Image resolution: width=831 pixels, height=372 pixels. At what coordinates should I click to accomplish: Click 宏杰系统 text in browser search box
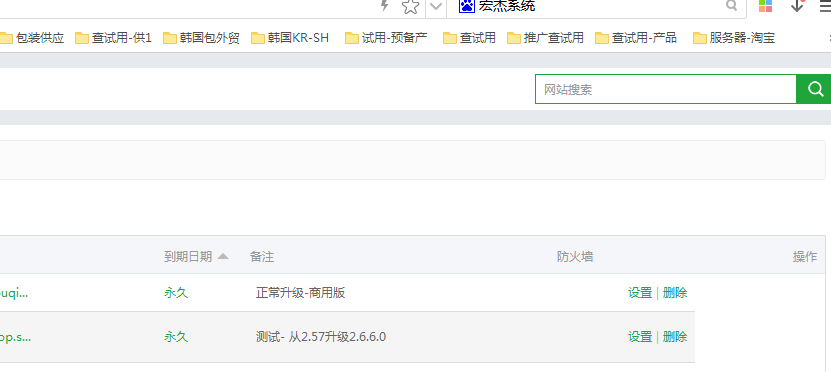[x=507, y=6]
